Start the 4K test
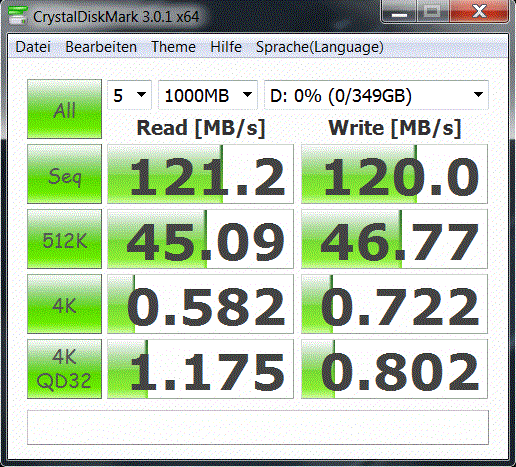This screenshot has height=467, width=516. click(64, 304)
